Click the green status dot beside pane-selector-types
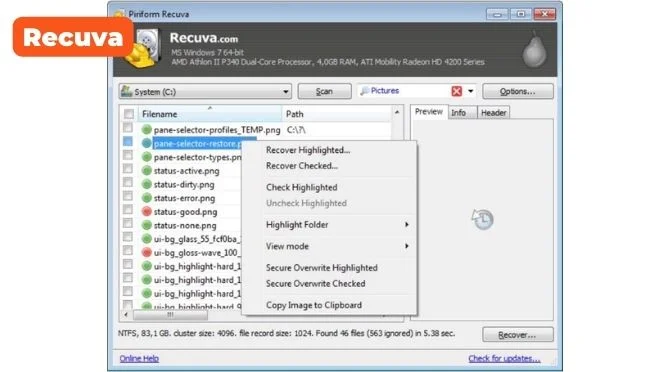The height and width of the screenshot is (372, 670). click(147, 157)
